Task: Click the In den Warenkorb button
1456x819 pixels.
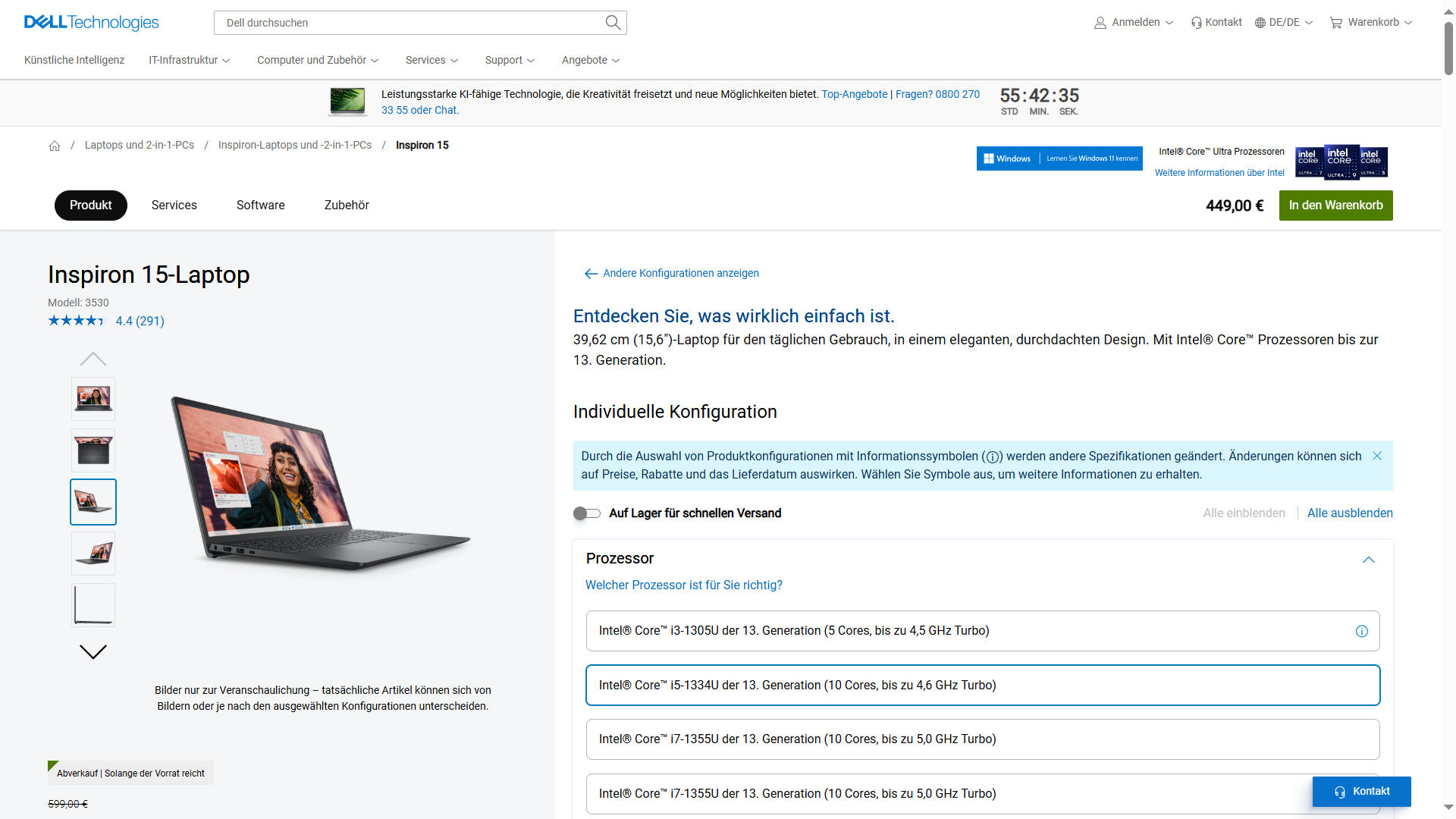Action: click(1335, 206)
